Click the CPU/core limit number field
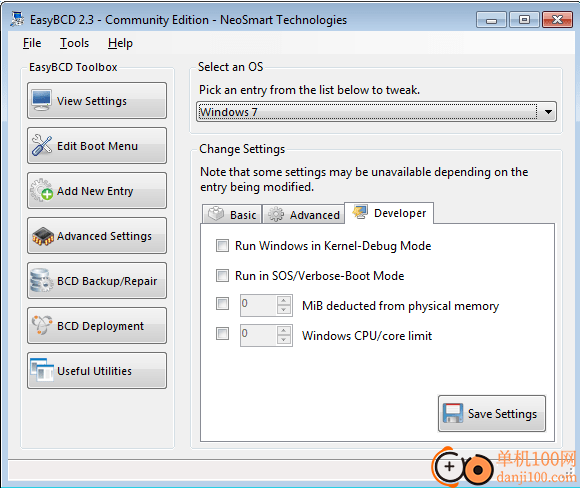The image size is (580, 488). [259, 335]
